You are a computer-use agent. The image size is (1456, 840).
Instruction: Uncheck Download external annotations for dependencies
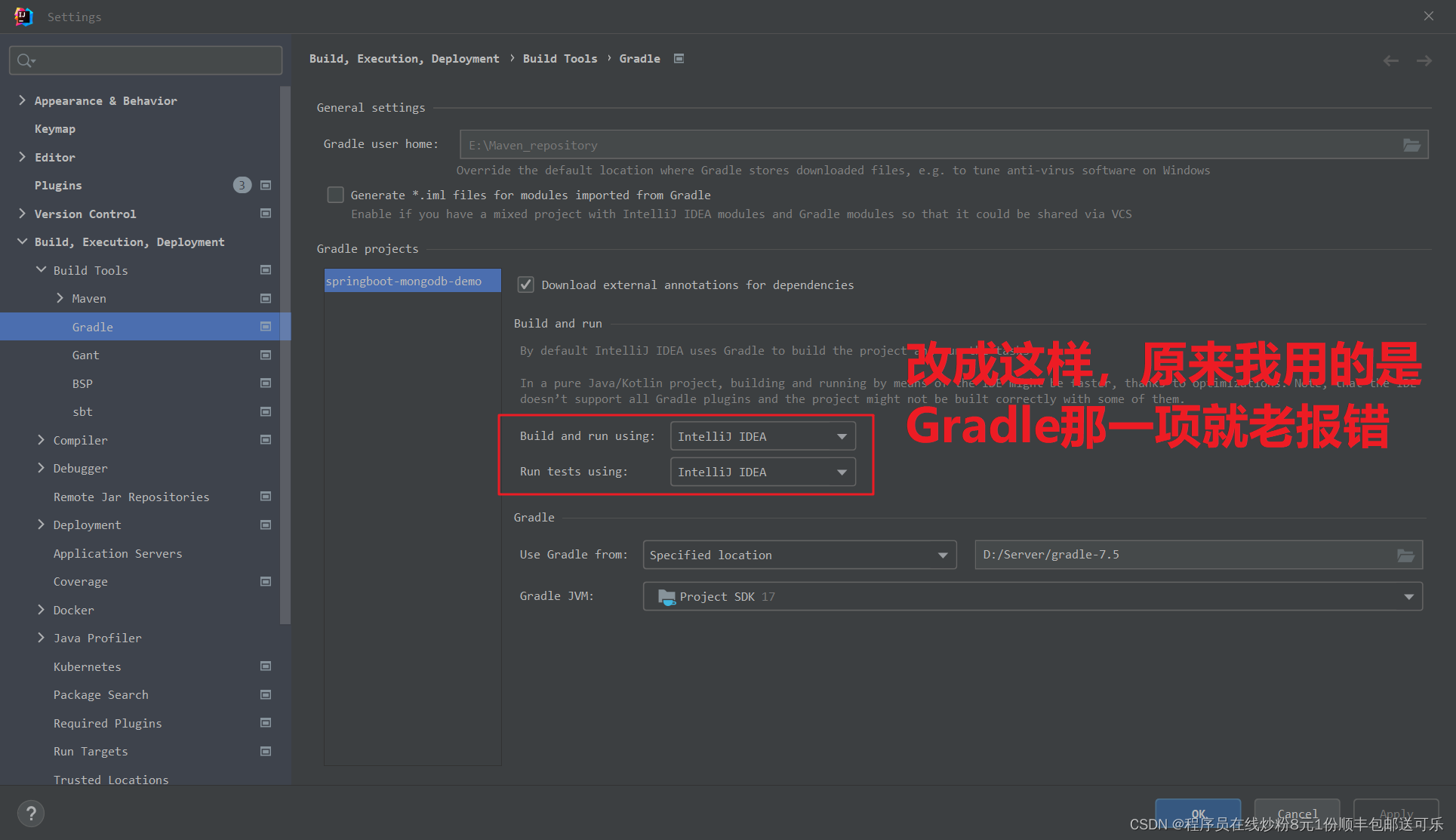526,285
